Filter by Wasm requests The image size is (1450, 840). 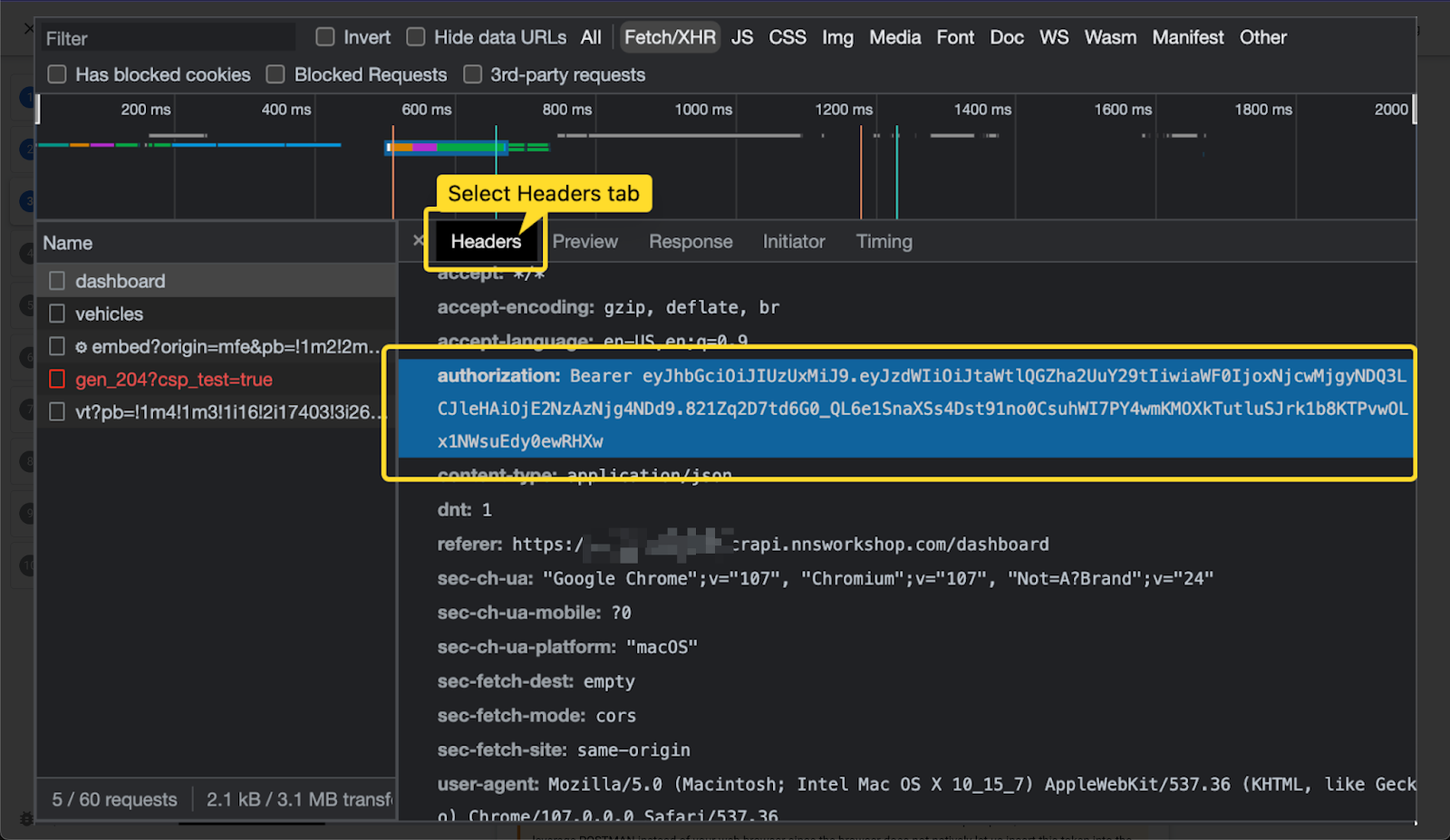[x=1110, y=37]
